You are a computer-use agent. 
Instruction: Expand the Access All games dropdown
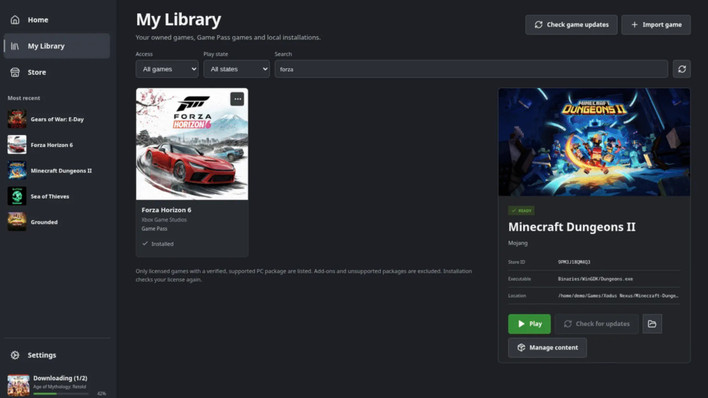pos(167,69)
